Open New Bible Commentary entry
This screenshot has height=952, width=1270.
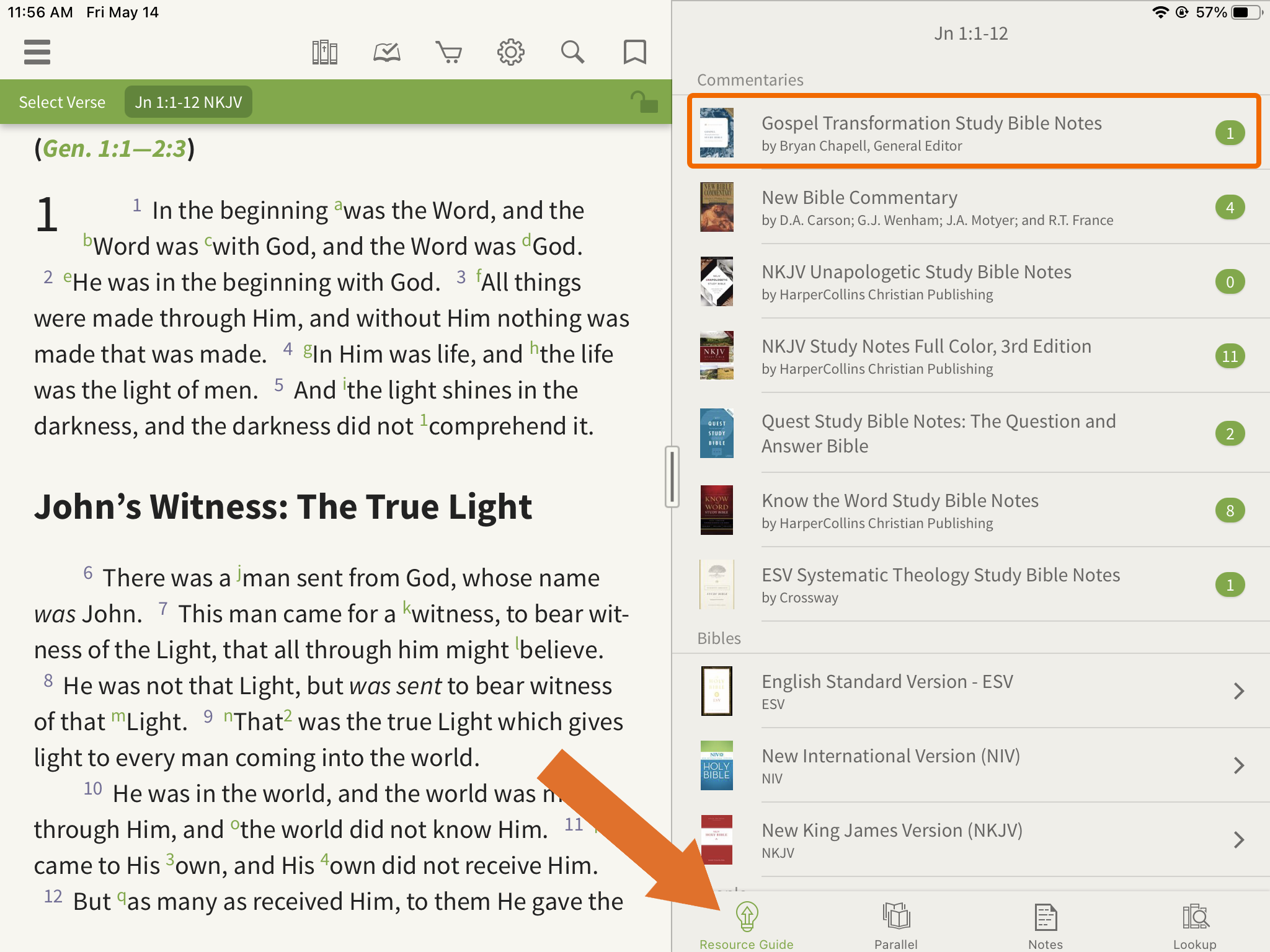click(x=971, y=207)
